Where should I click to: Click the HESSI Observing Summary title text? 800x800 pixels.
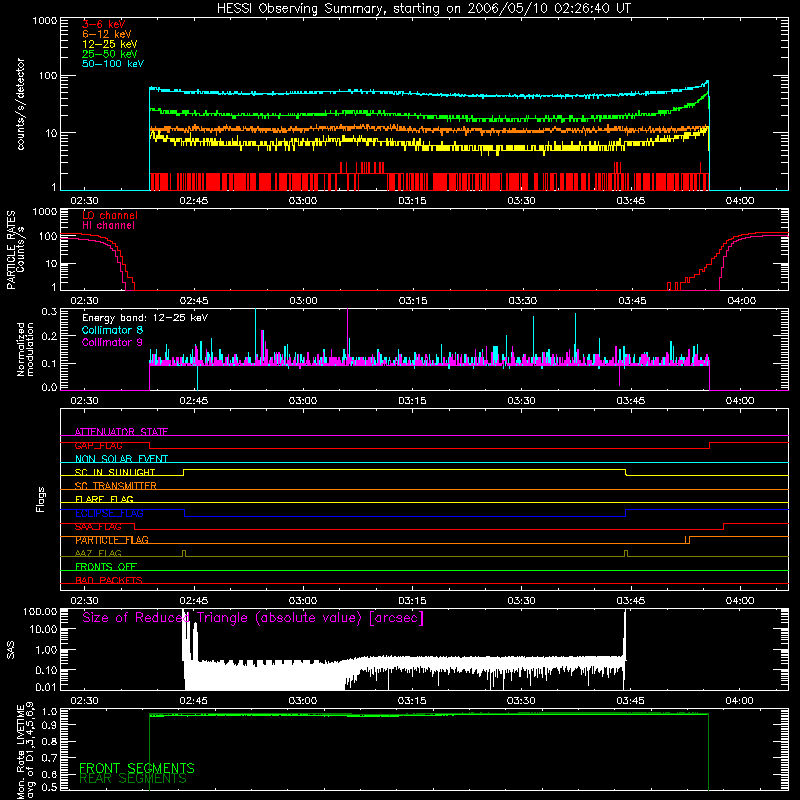pos(424,9)
